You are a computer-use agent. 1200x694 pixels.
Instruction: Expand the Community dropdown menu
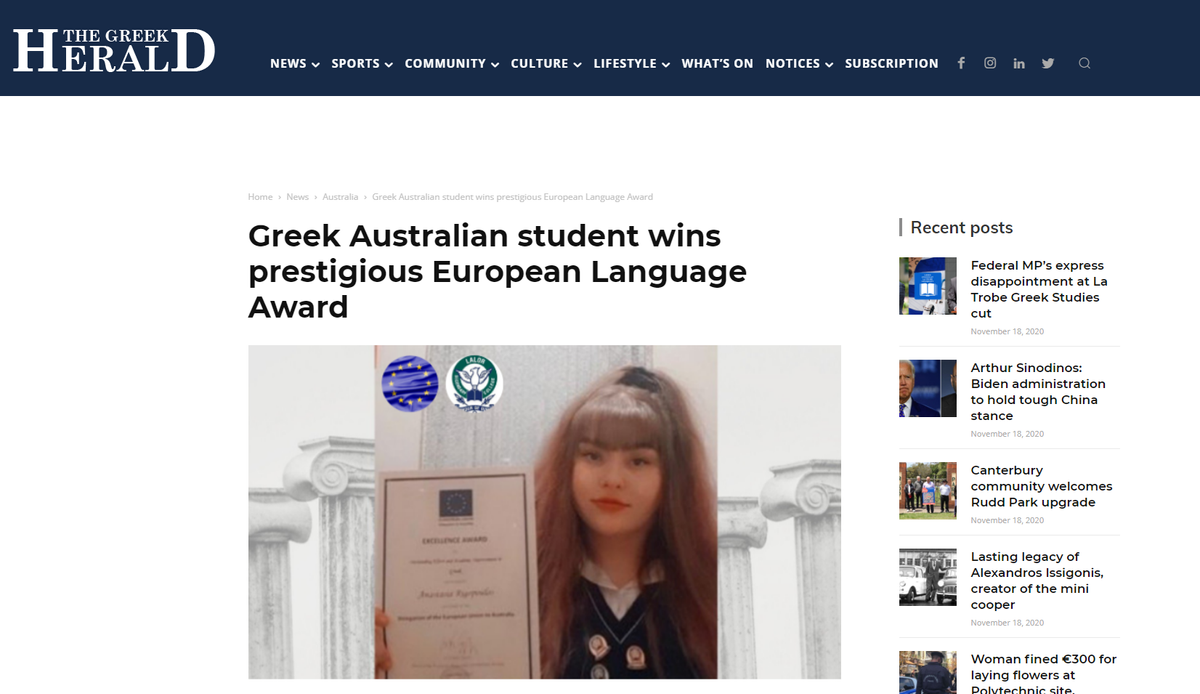452,63
